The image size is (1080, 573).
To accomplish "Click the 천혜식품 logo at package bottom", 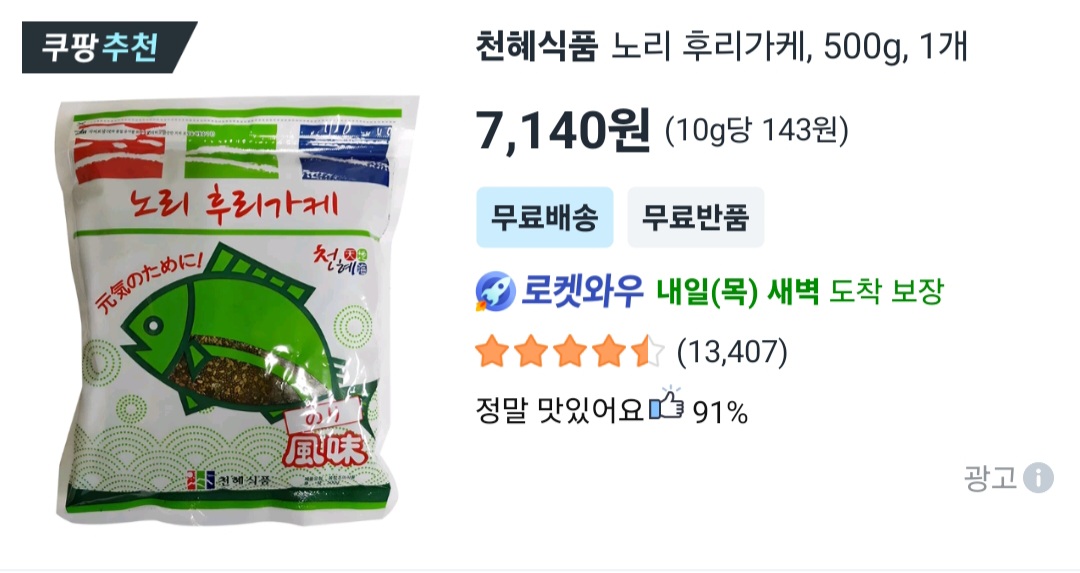I will (227, 479).
